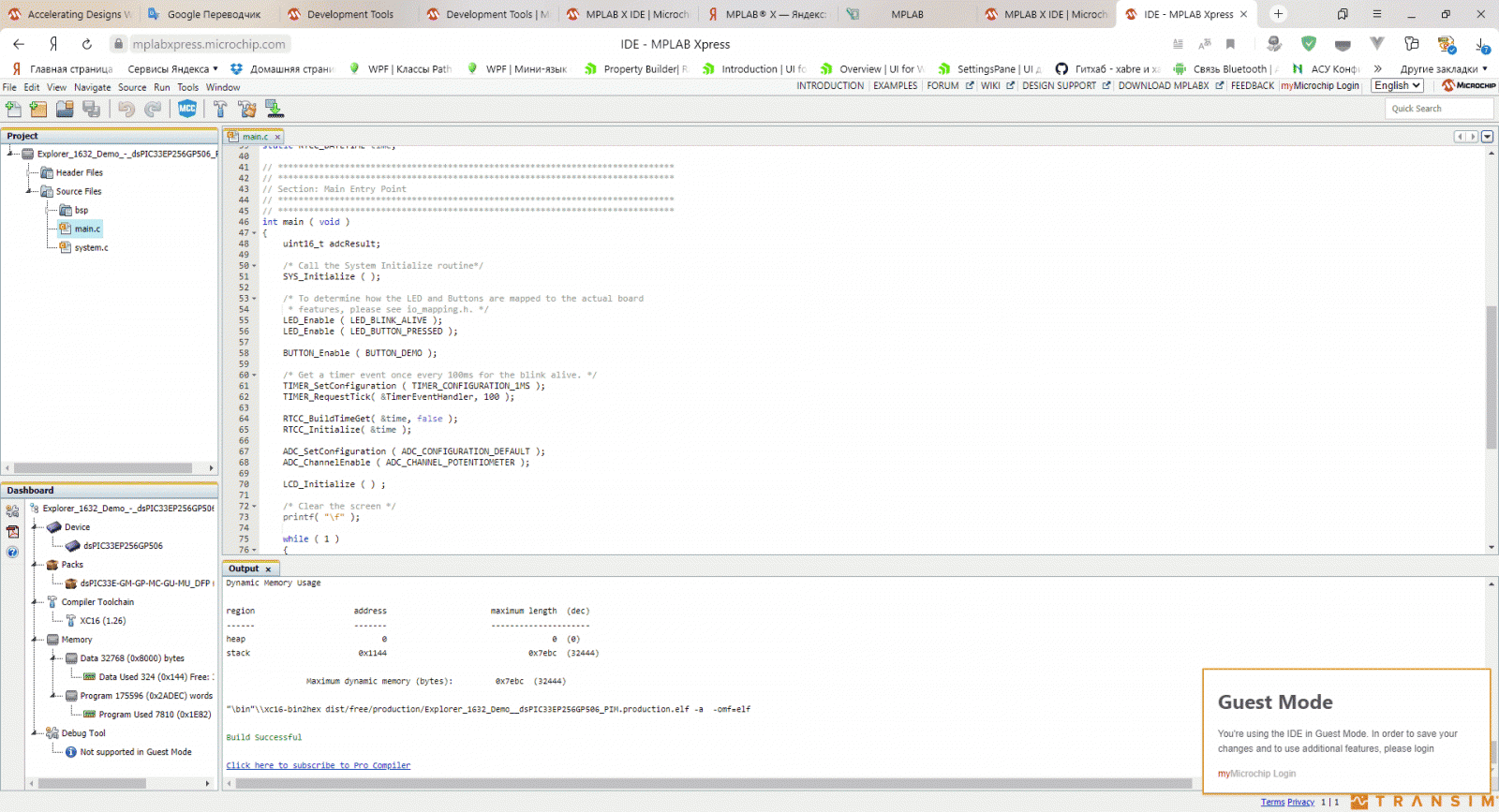Collapse the Debug Tool node
The image size is (1499, 812).
(37, 733)
